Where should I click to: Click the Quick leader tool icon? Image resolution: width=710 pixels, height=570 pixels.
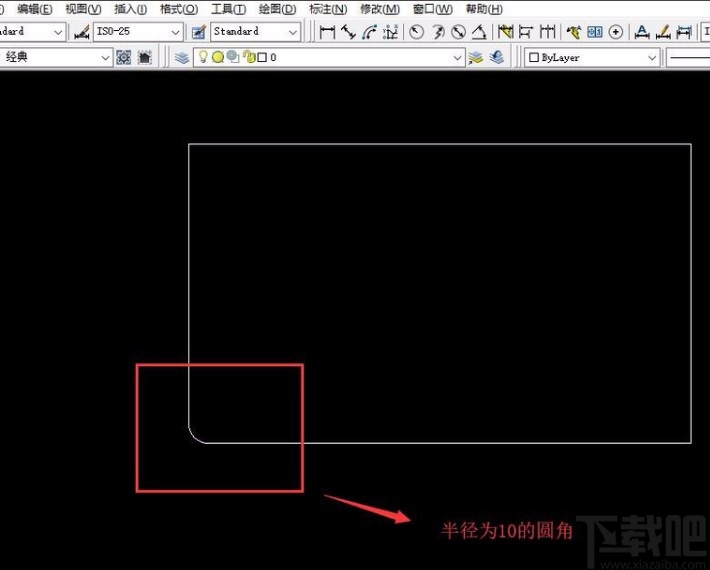574,32
